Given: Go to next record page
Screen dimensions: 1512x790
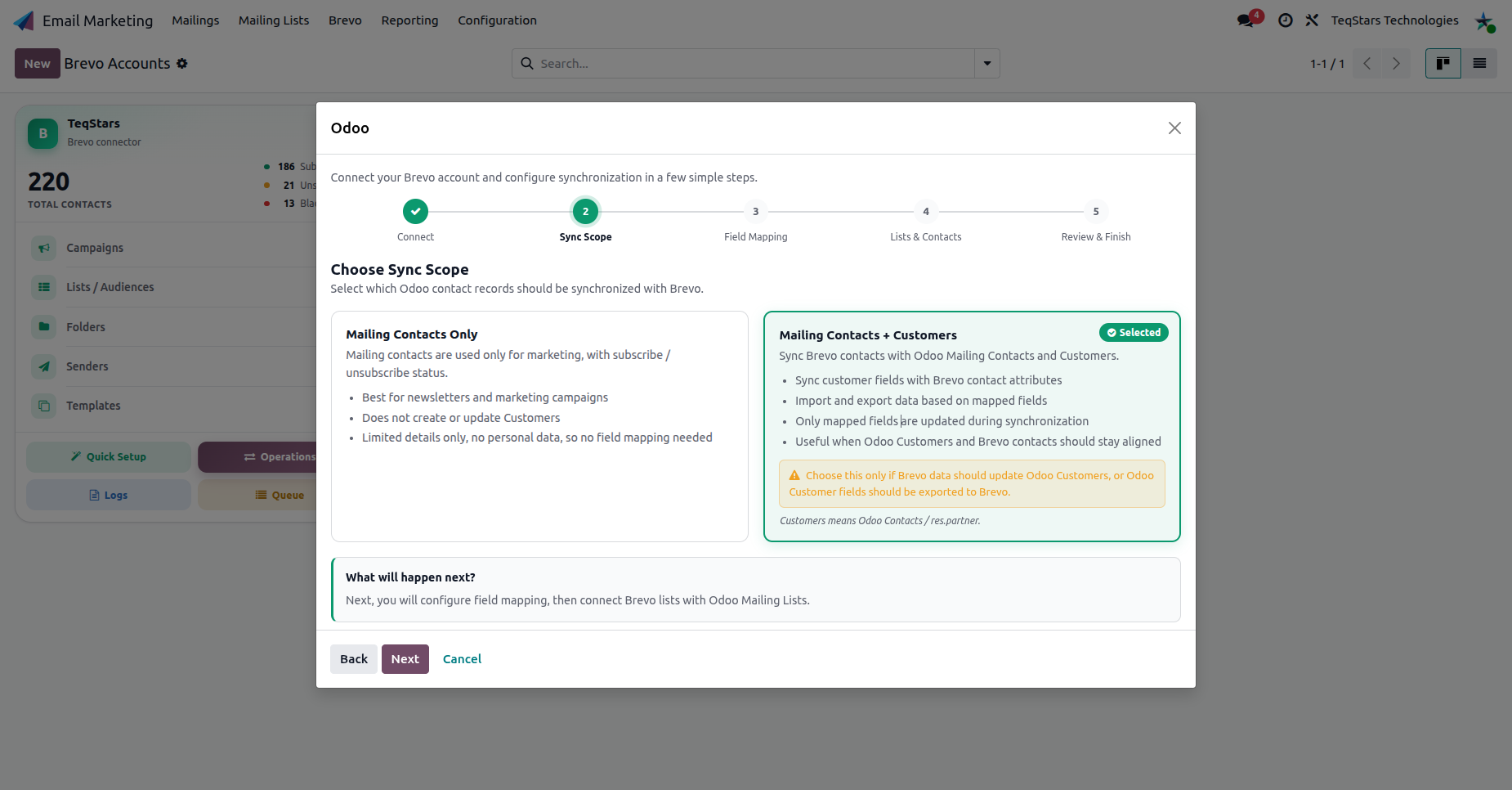Looking at the screenshot, I should 1396,63.
